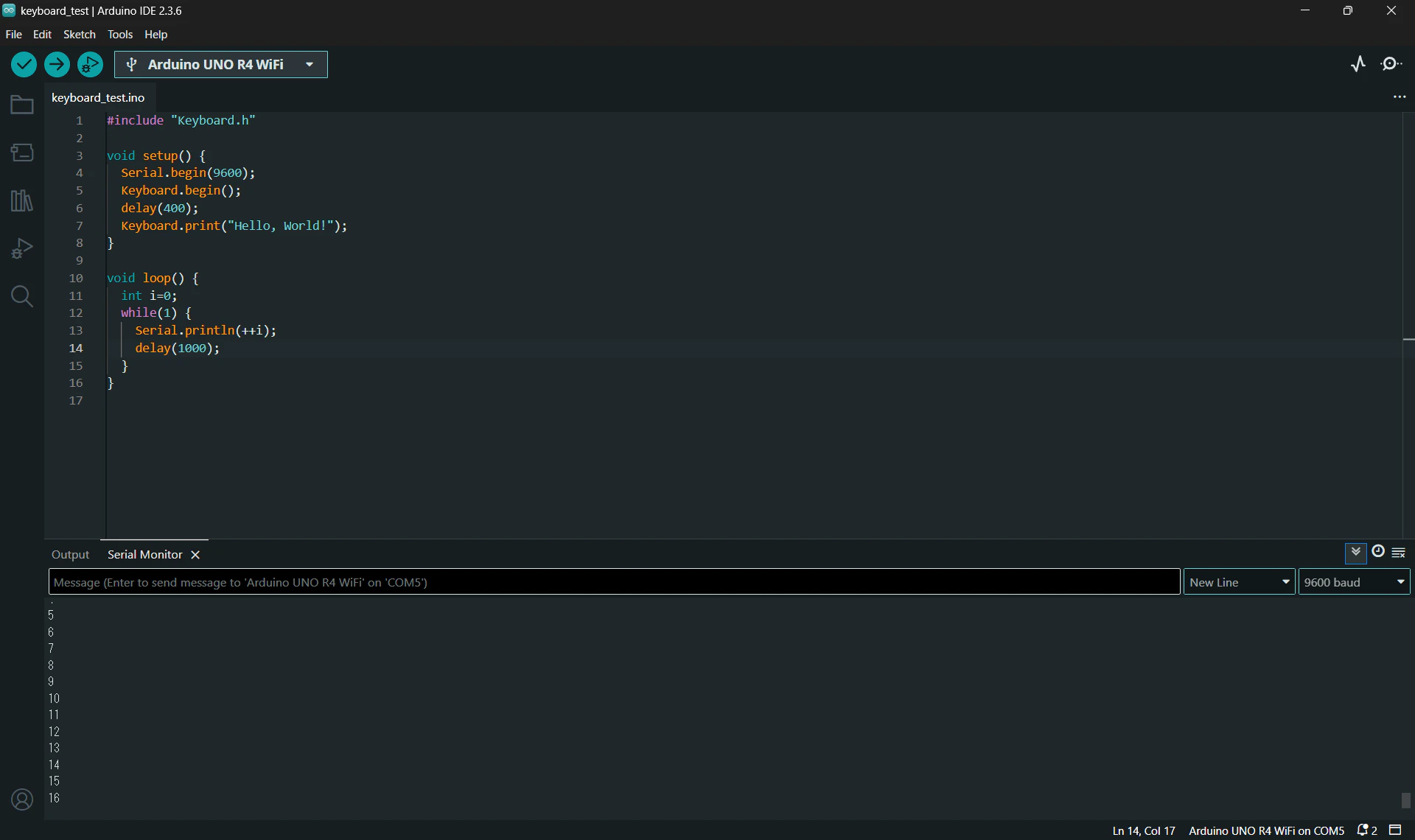Click the Verify sketch checkmark button

(24, 65)
